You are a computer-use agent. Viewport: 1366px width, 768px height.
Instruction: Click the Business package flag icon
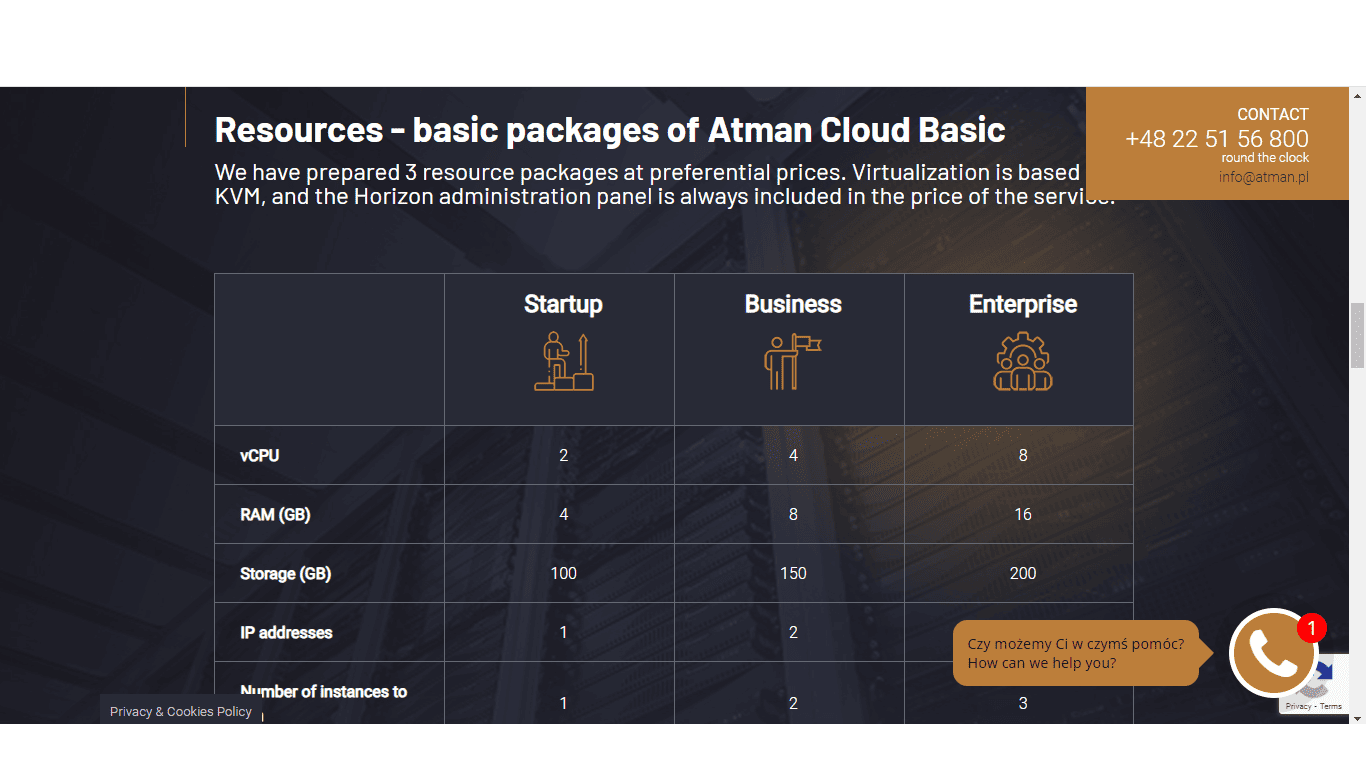[x=793, y=361]
